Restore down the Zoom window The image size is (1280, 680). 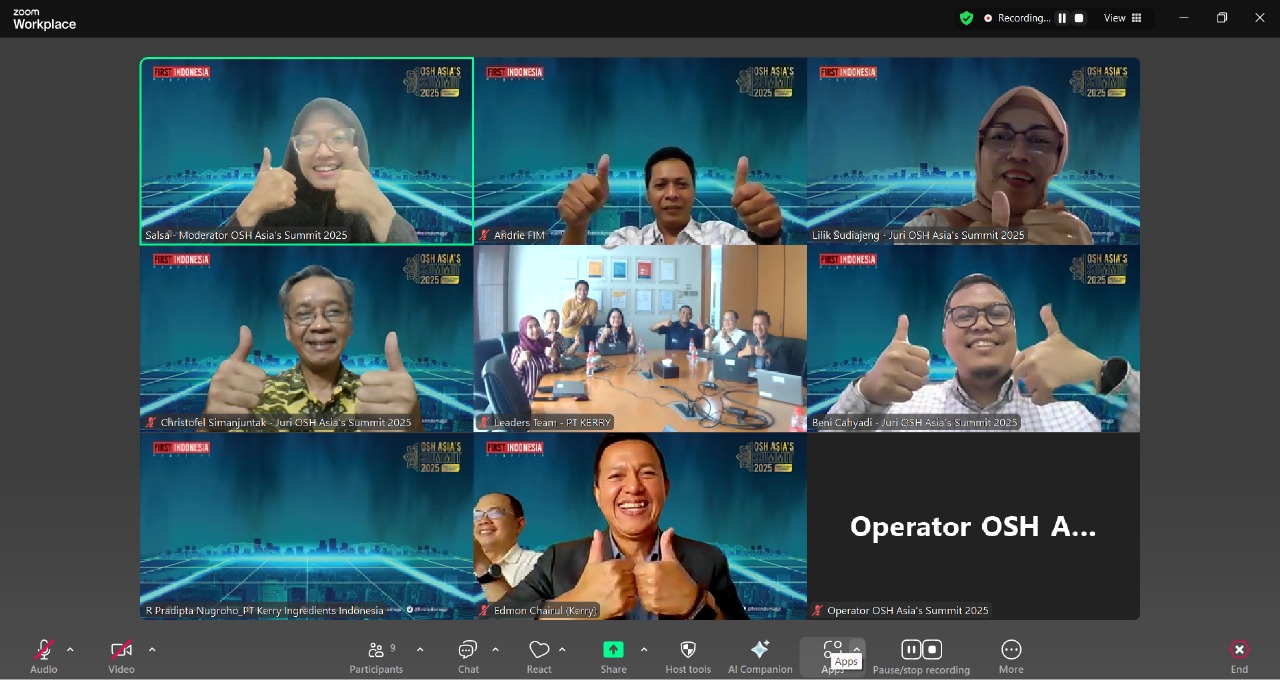(x=1222, y=18)
